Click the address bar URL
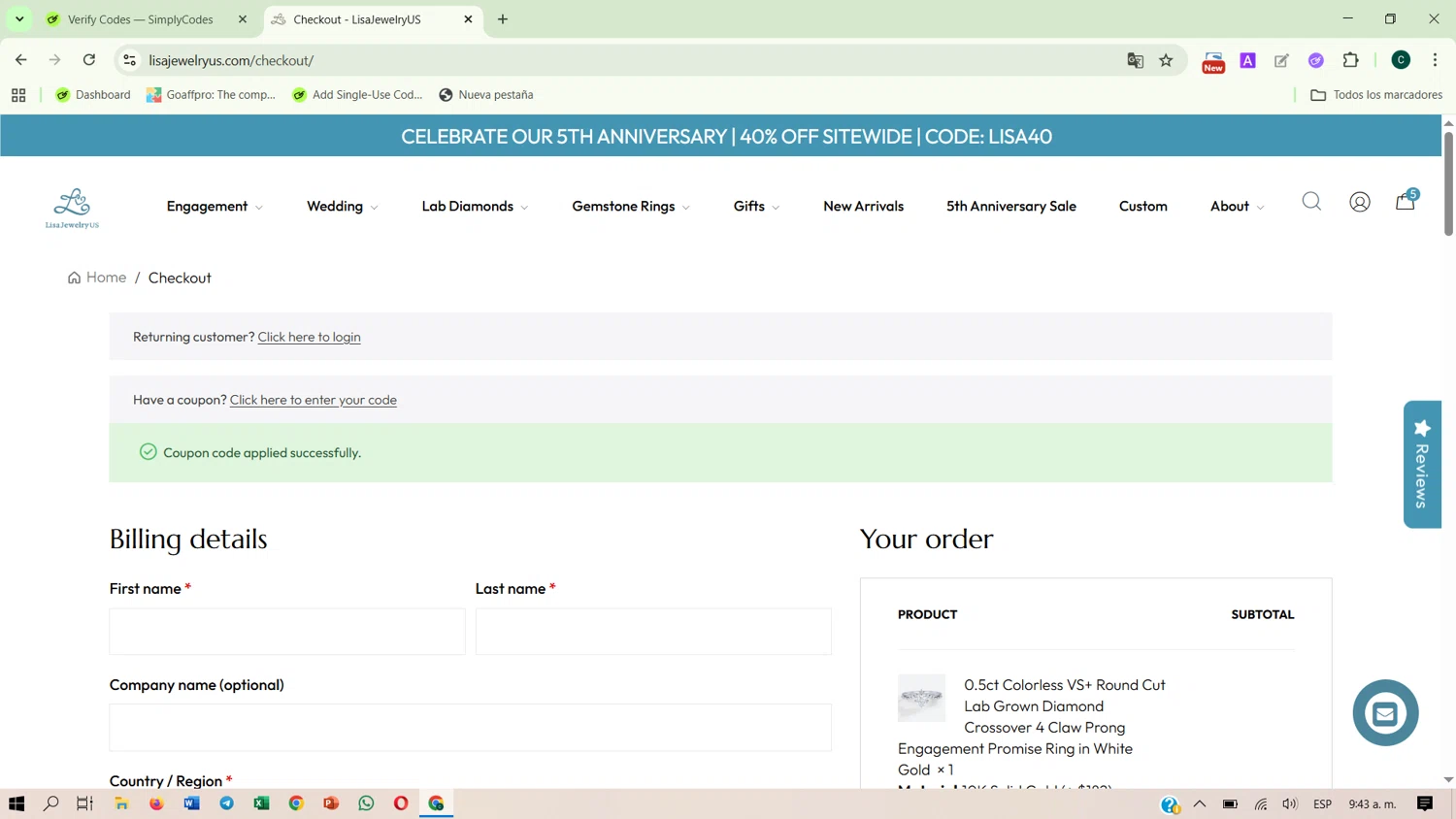The width and height of the screenshot is (1456, 819). point(232,60)
